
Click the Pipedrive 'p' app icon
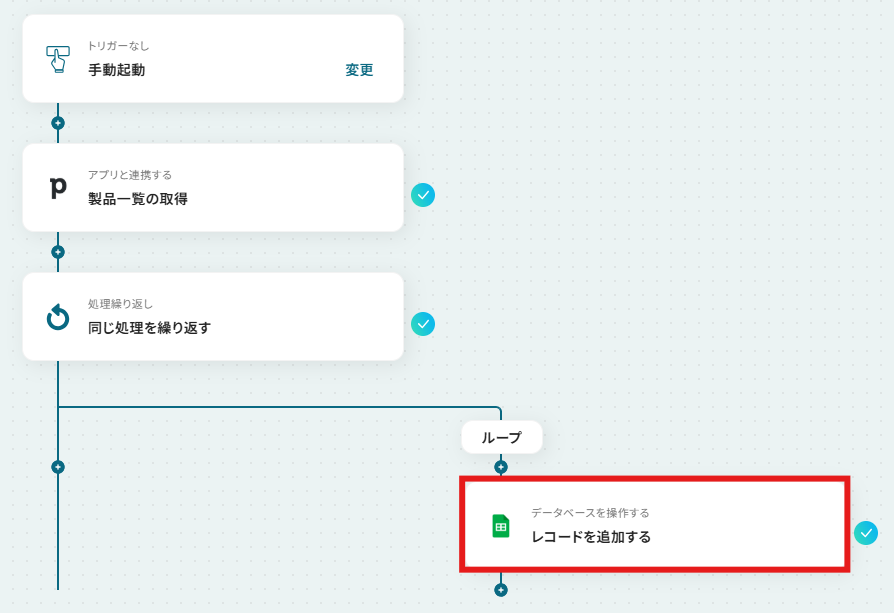coord(58,188)
